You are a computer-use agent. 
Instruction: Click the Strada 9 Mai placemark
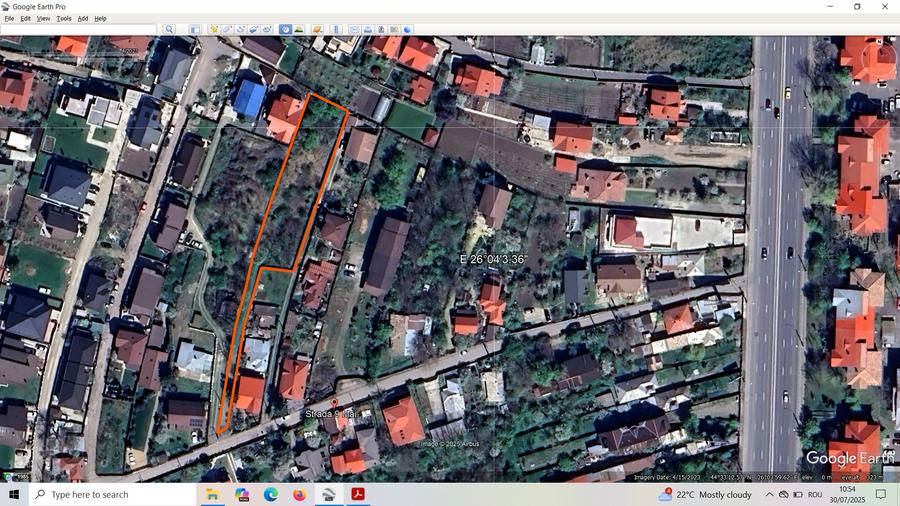click(334, 403)
